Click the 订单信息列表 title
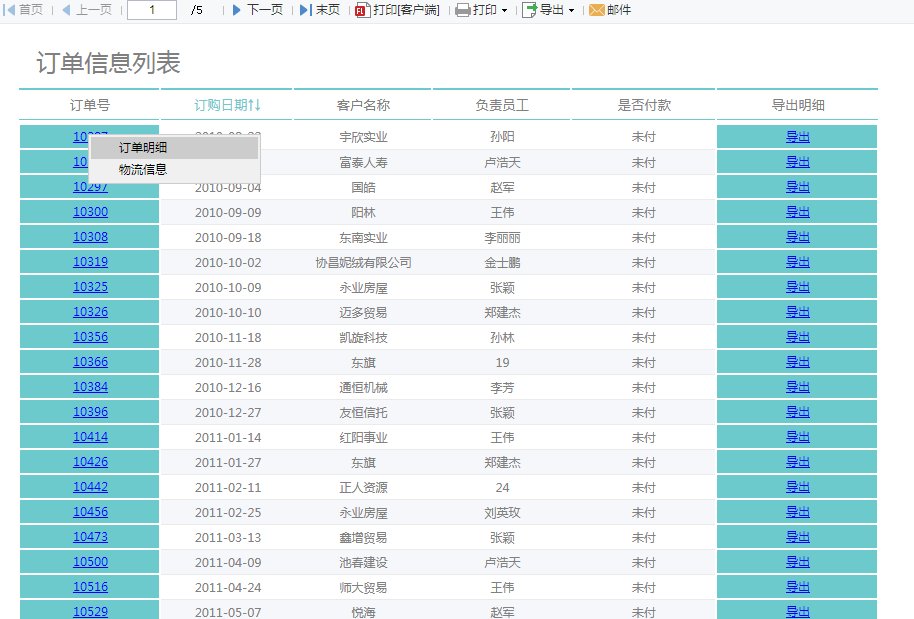 click(x=108, y=62)
